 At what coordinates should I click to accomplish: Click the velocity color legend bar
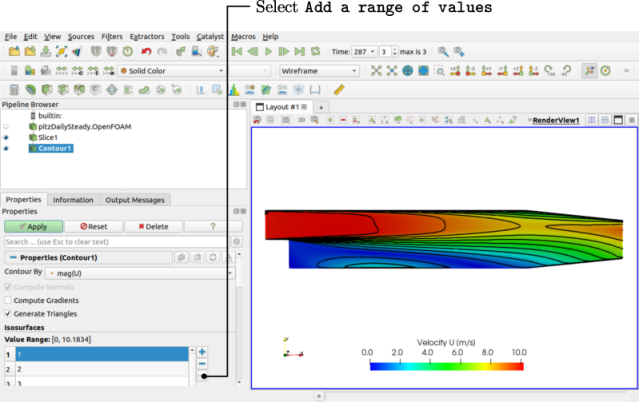[446, 366]
